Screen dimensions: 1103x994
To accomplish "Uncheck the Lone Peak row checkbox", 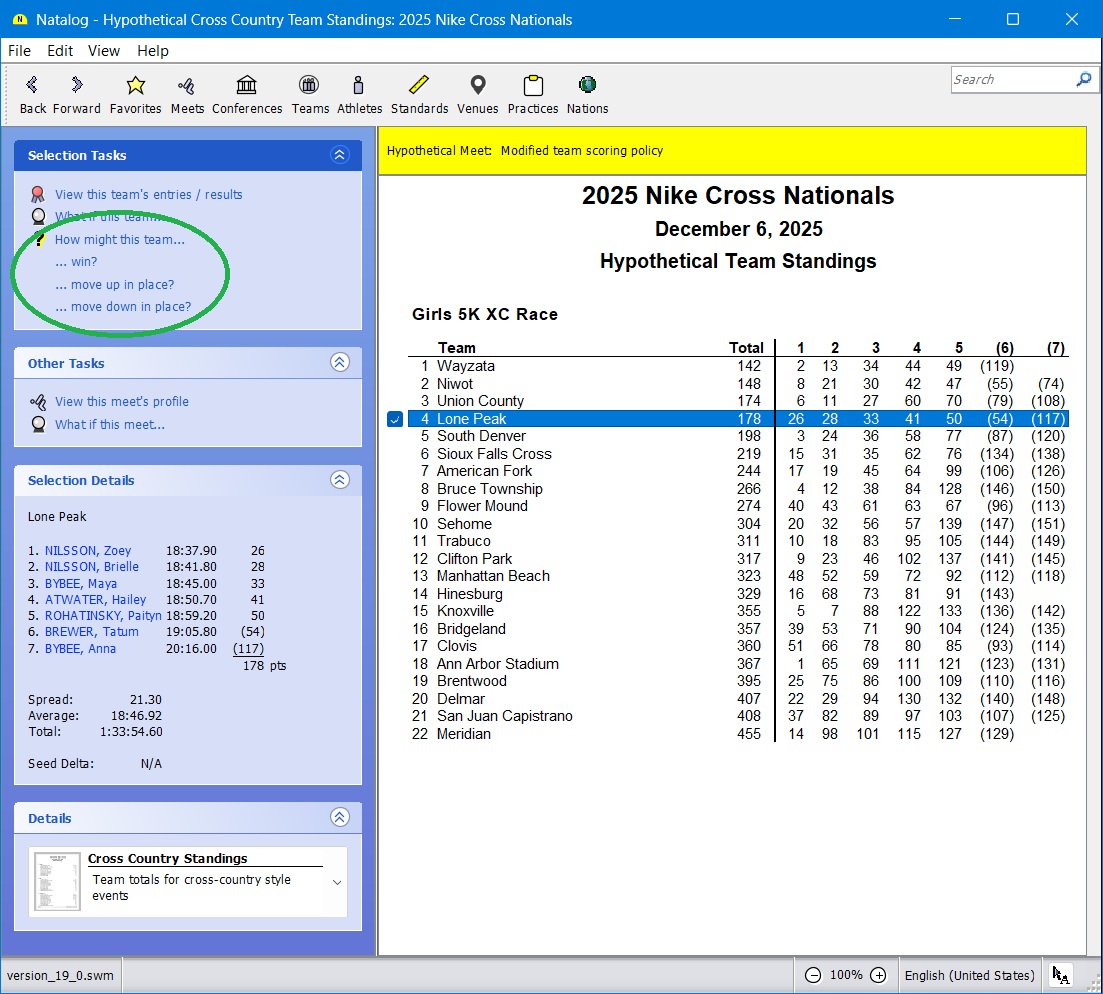I will pyautogui.click(x=394, y=419).
